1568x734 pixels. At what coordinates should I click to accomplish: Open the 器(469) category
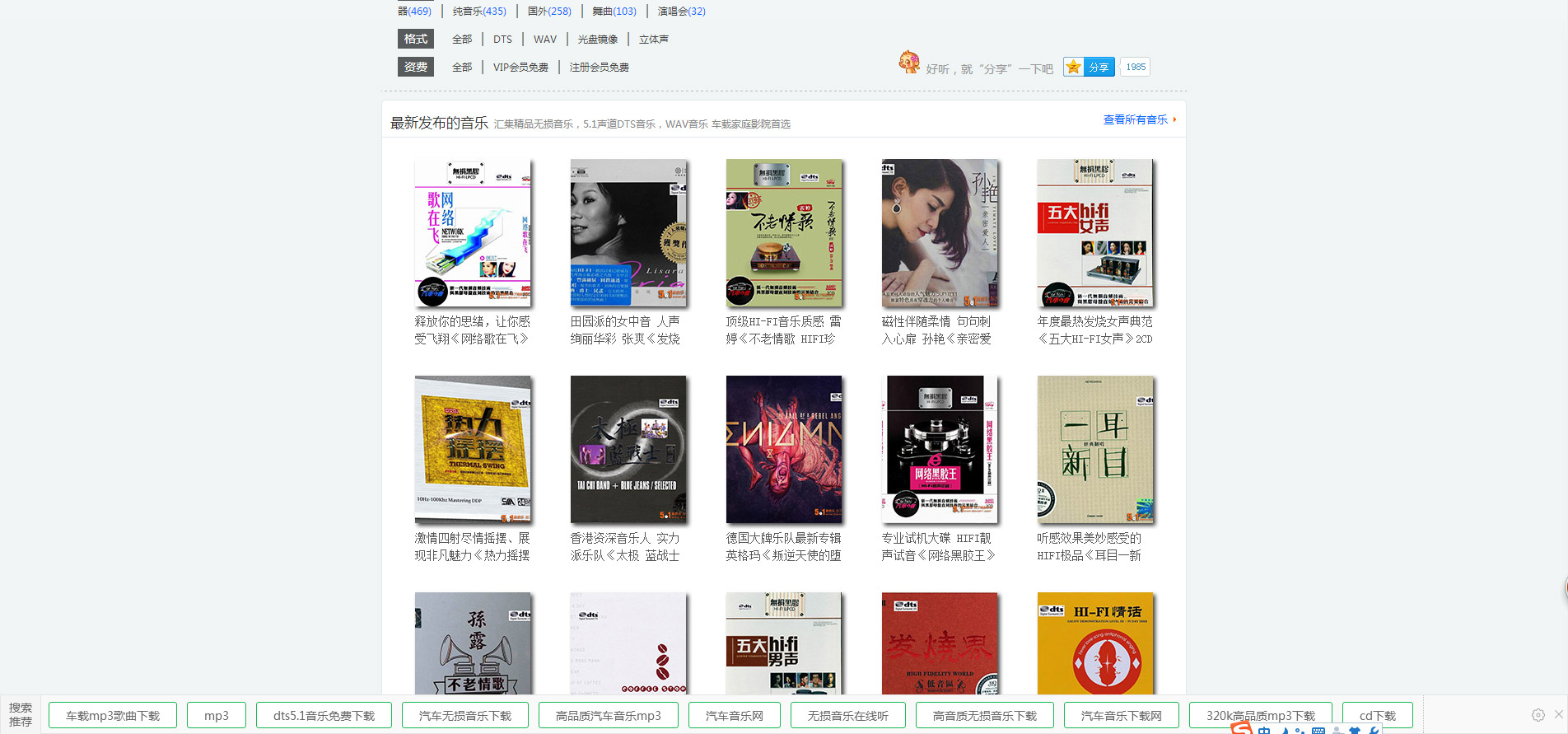click(x=414, y=11)
